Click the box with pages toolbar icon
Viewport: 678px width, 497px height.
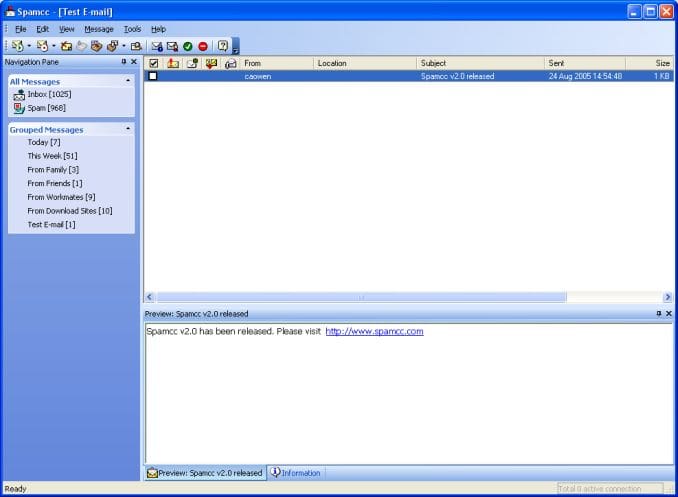point(112,46)
